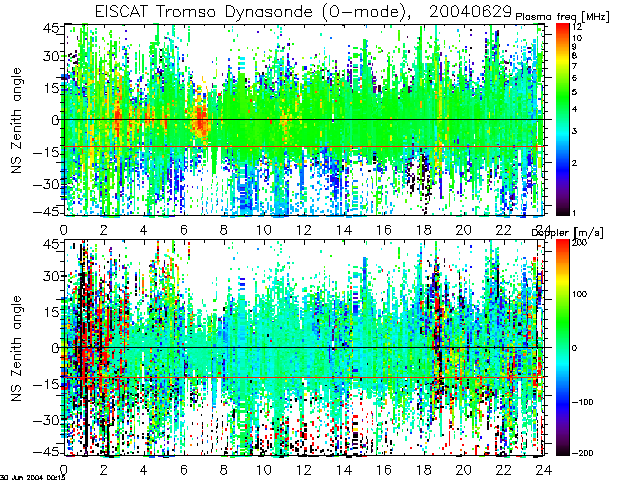Click the 100 tick on the Doppler scale
Viewport: 640px width, 480px height.
point(579,294)
